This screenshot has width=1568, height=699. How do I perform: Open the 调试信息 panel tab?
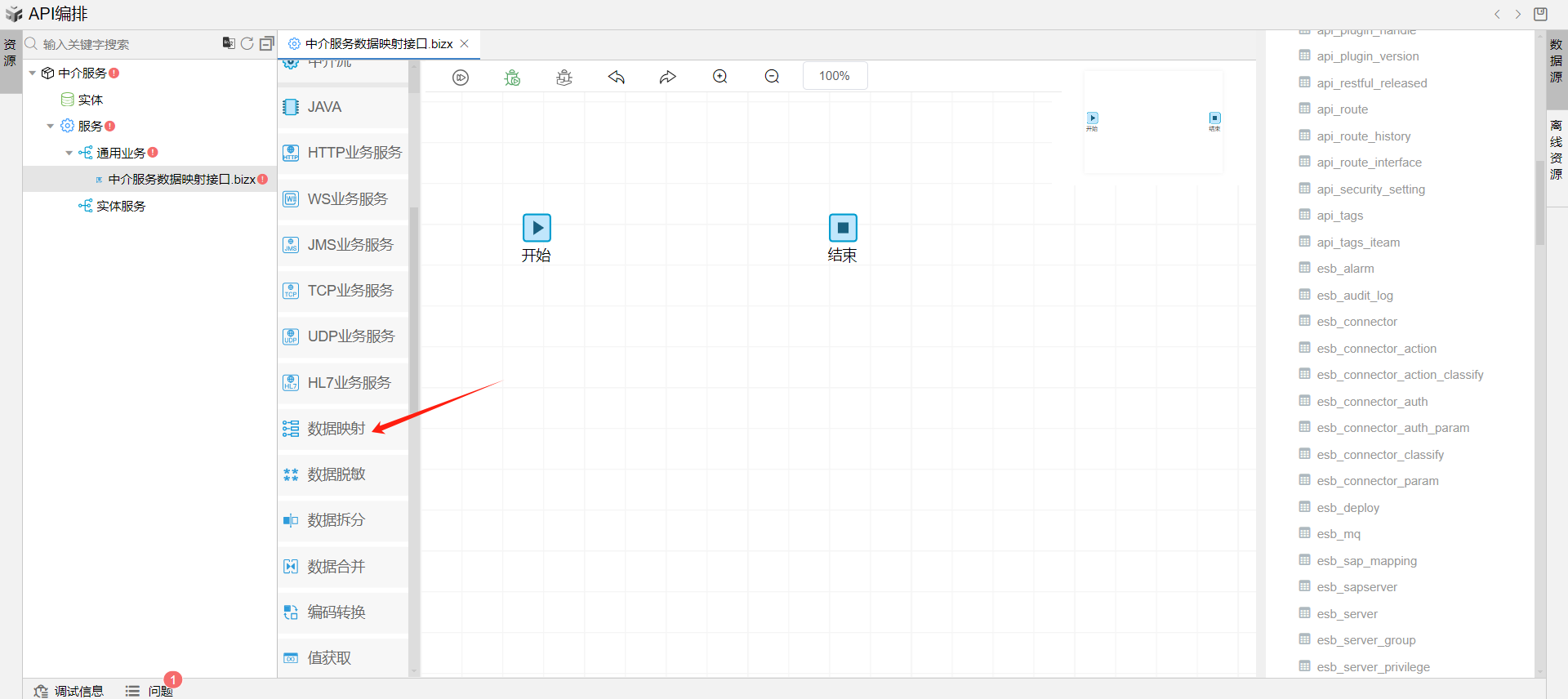click(x=69, y=691)
